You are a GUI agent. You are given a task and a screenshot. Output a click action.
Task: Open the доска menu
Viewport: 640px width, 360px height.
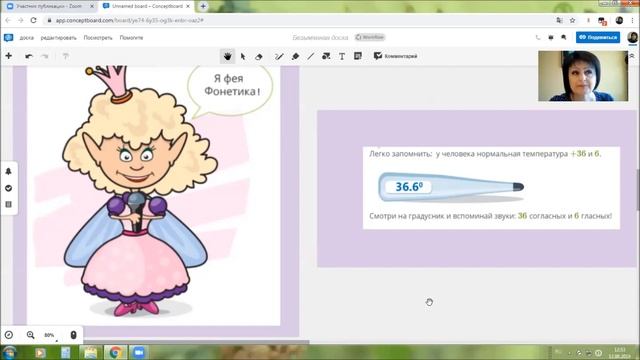click(x=27, y=38)
